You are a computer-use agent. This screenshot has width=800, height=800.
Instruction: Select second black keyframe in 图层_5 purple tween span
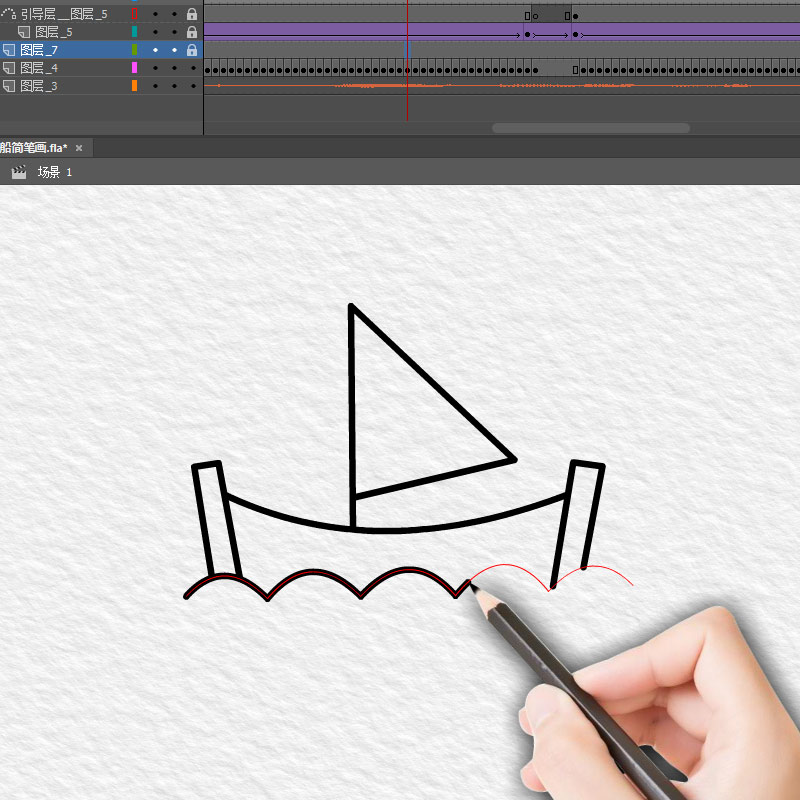(576, 35)
